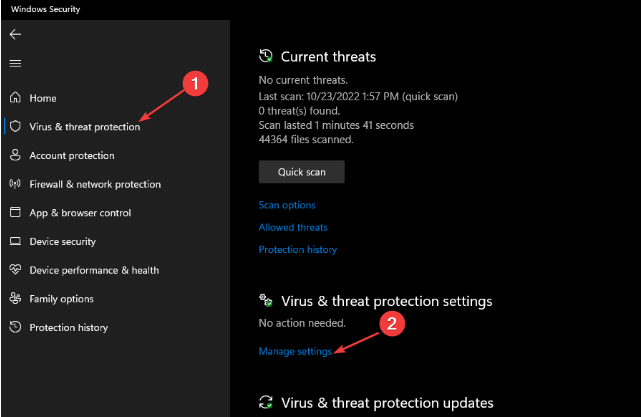Click the Home house icon
The width and height of the screenshot is (642, 417).
[x=15, y=98]
